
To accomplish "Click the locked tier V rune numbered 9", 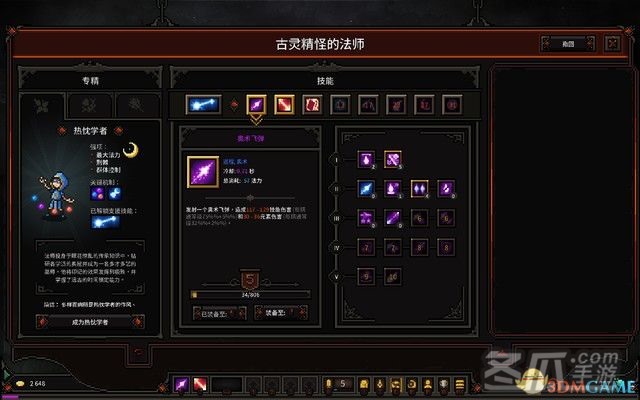I will [366, 277].
